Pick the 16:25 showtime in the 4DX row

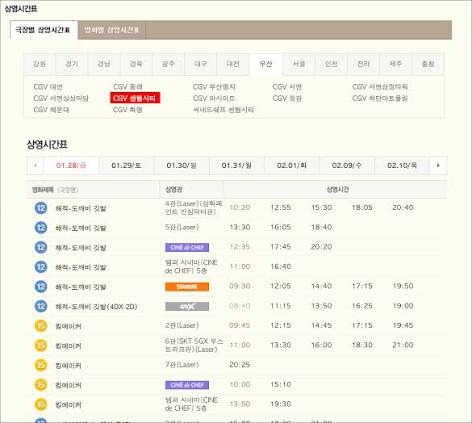tap(362, 306)
